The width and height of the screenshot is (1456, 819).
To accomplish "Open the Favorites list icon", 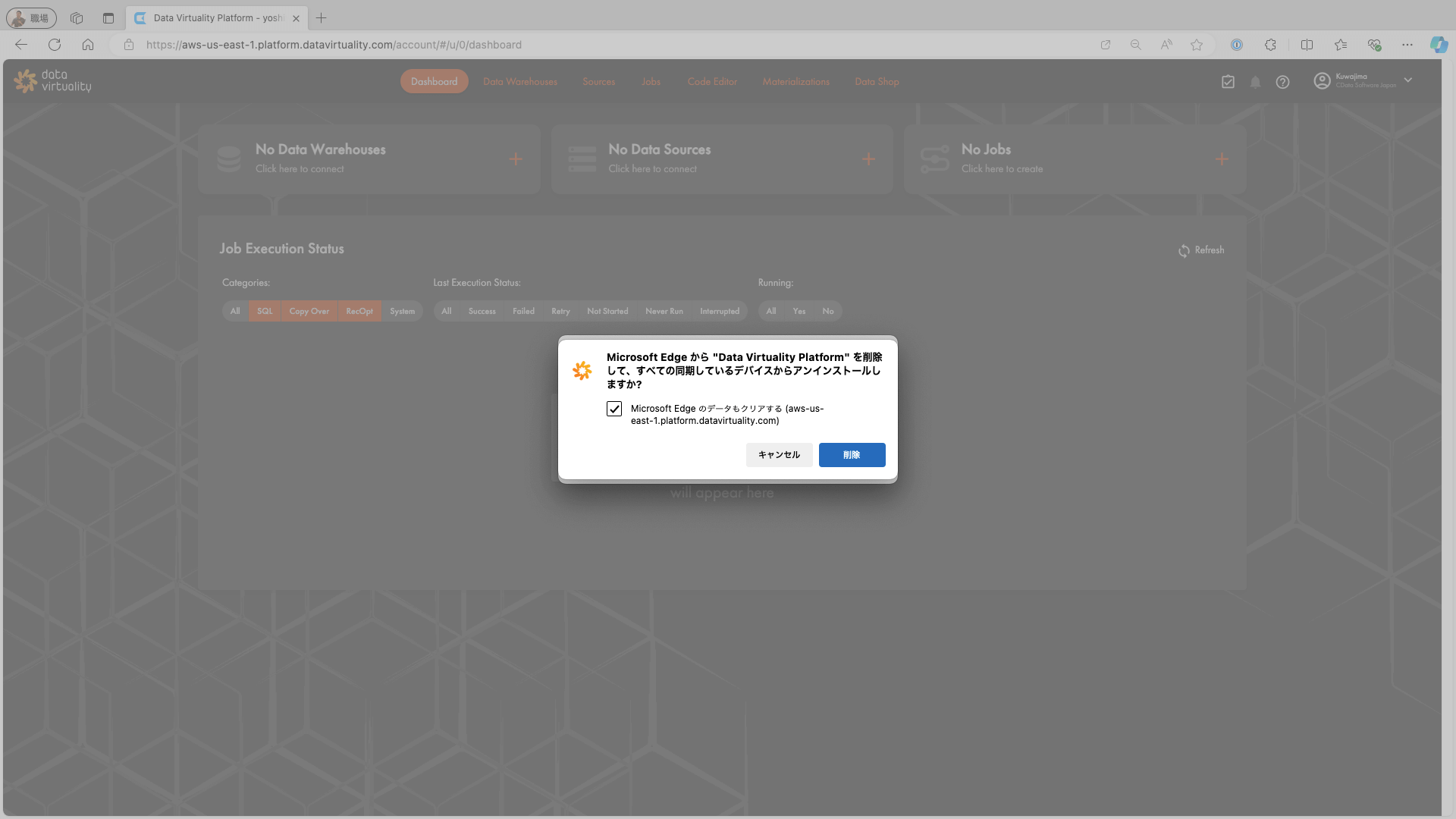I will tap(1341, 45).
